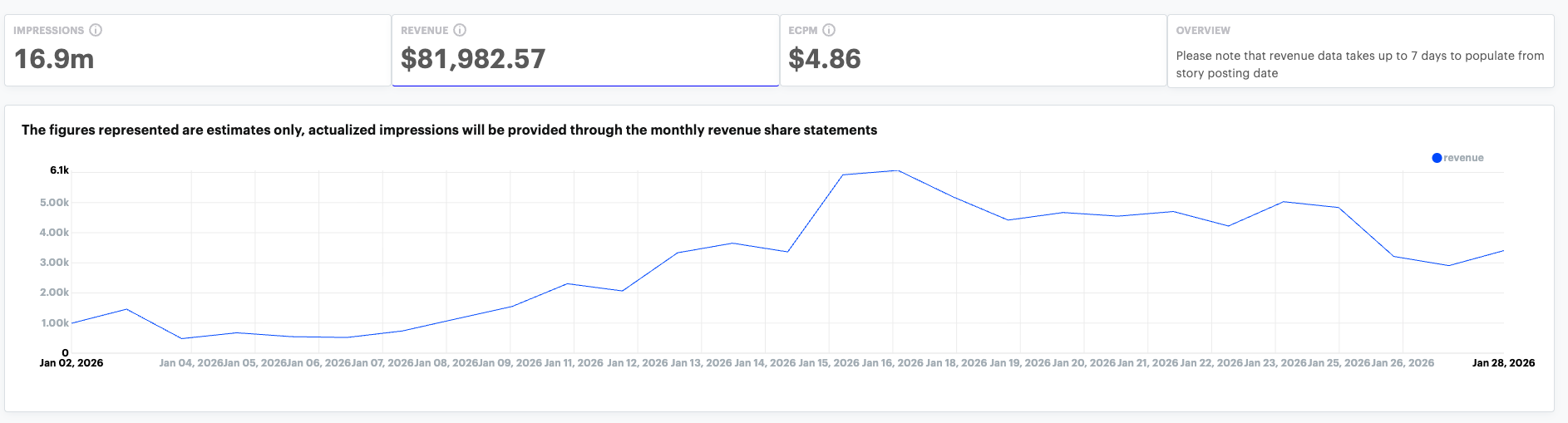Click the 16.9m impressions value
Screen dimensions: 1568x423
point(54,59)
